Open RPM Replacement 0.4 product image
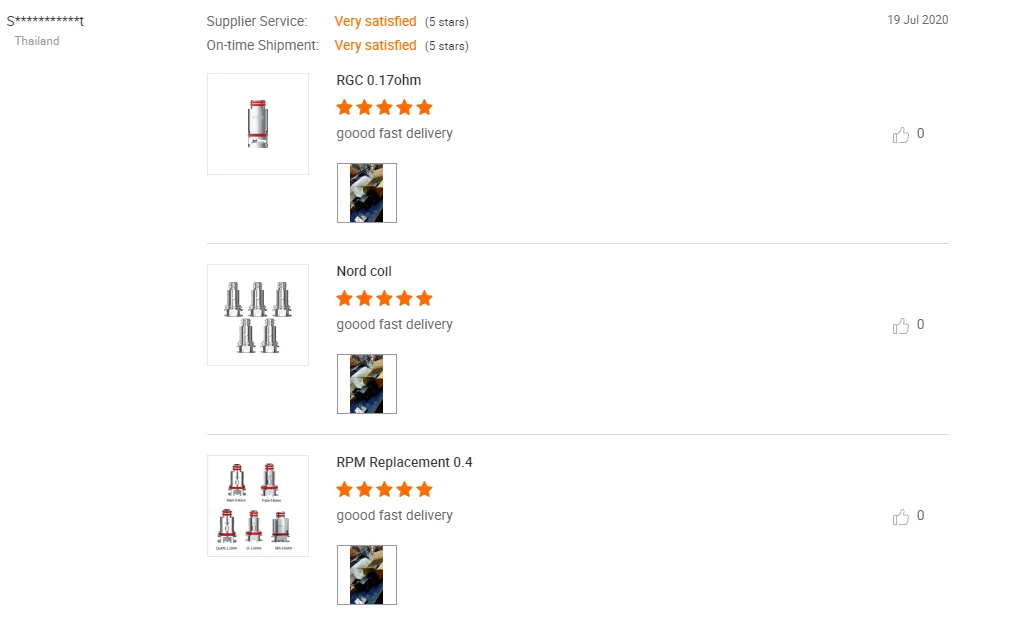This screenshot has height=623, width=1014. point(258,506)
